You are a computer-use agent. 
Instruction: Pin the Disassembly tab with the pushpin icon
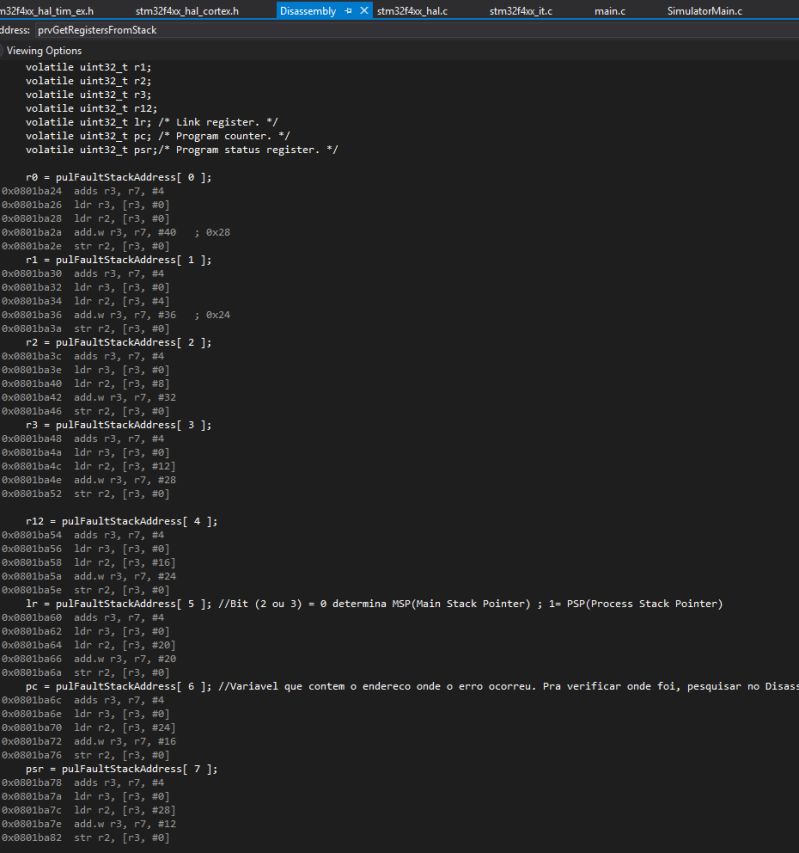[x=348, y=11]
